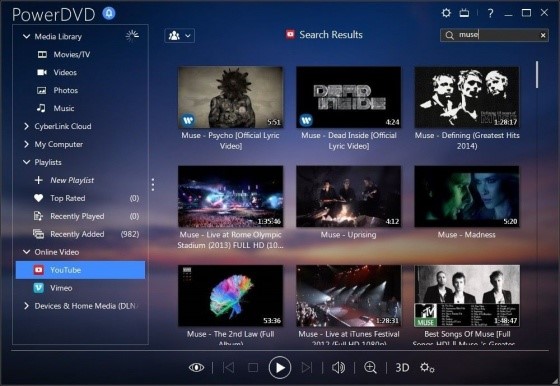The image size is (560, 386).
Task: Open the Recently Played playlist icon
Action: pyautogui.click(x=38, y=216)
